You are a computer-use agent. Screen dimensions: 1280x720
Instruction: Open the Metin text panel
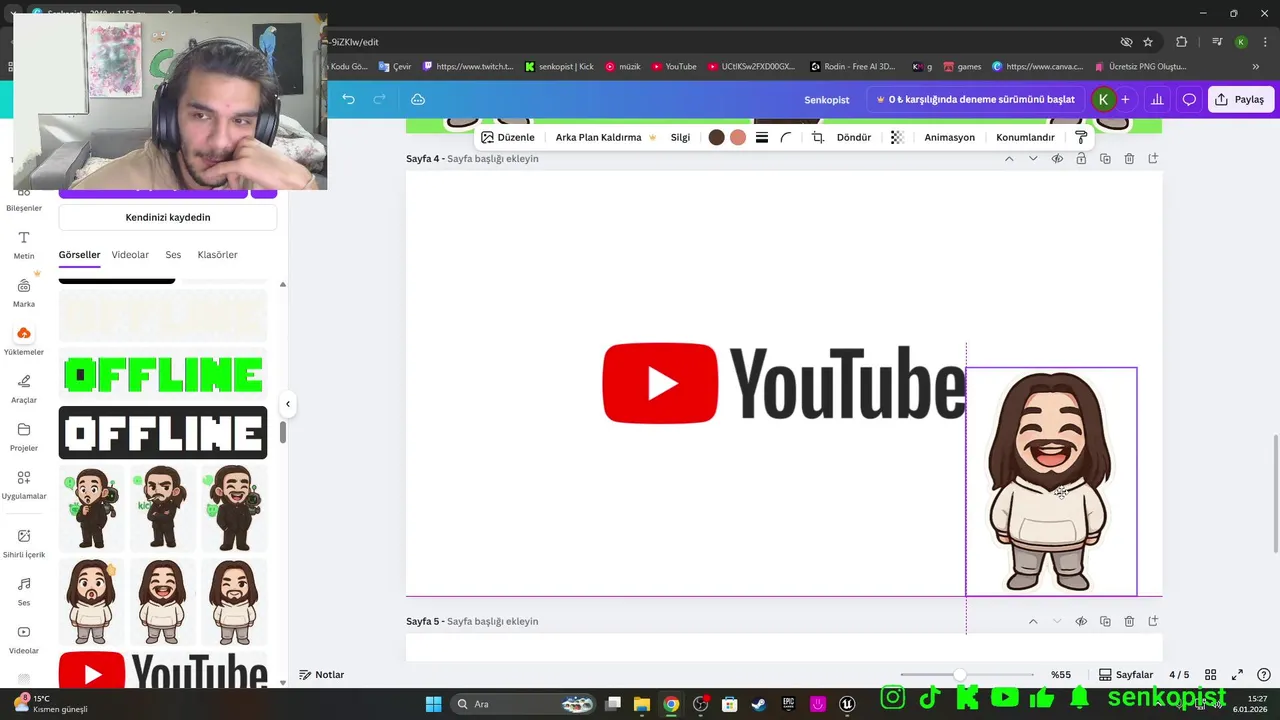pyautogui.click(x=24, y=244)
